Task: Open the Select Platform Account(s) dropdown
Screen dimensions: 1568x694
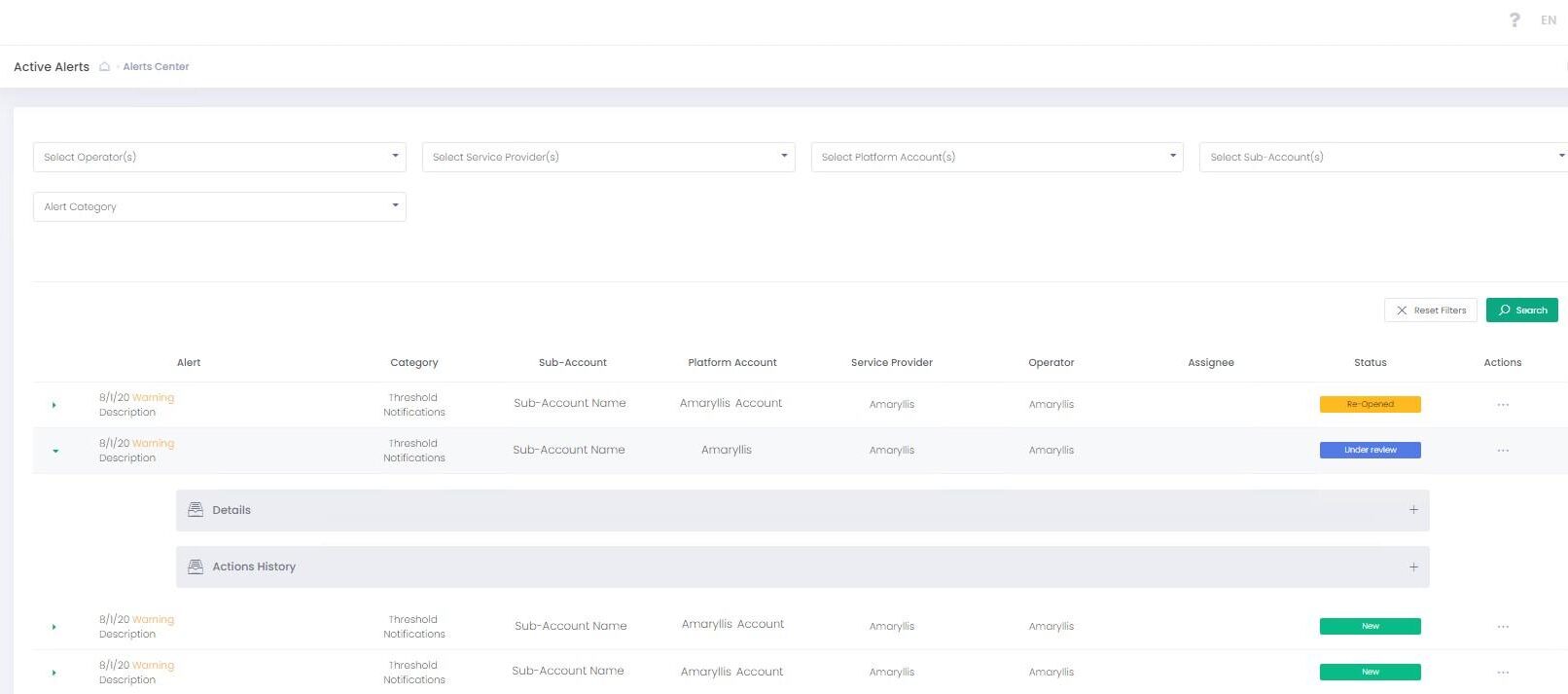Action: click(996, 157)
